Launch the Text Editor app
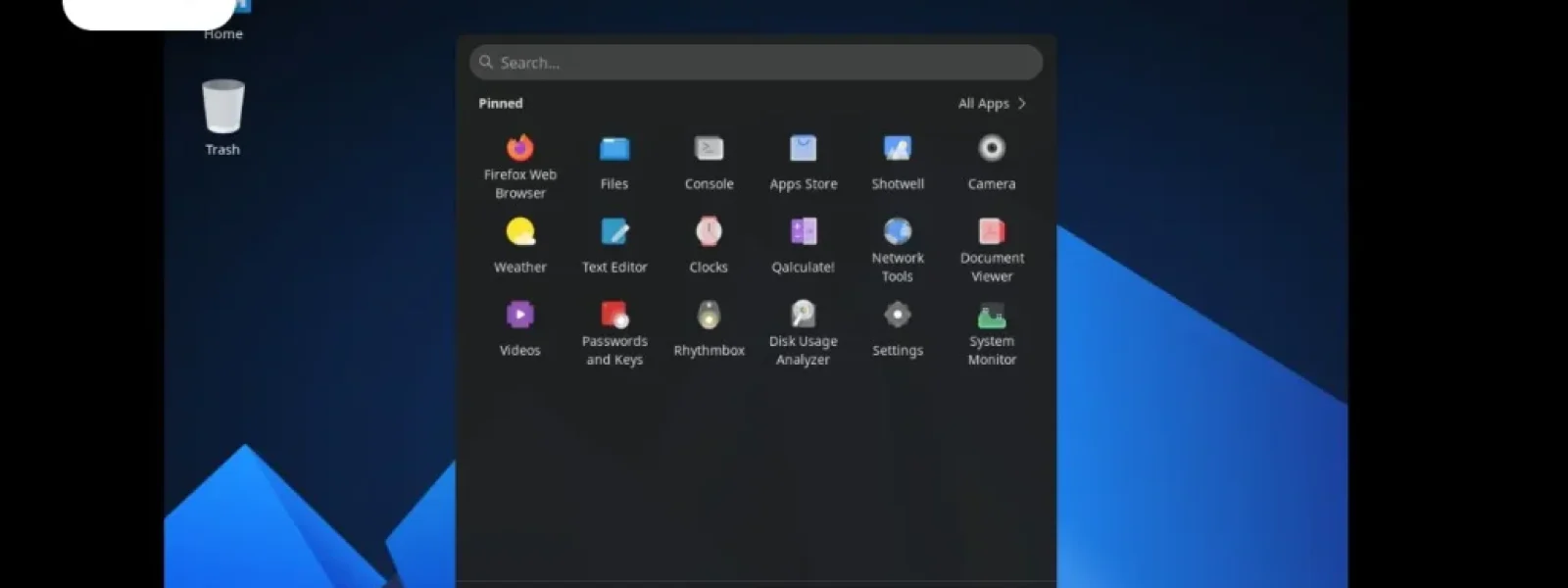Screen dimensions: 1568x588 [614, 231]
